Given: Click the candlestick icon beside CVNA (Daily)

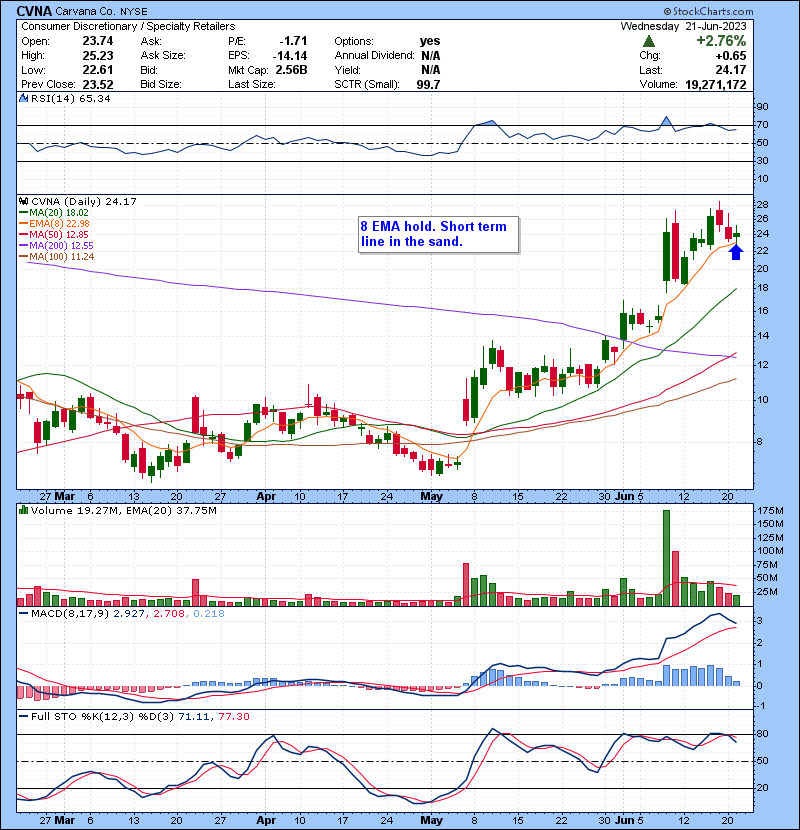Looking at the screenshot, I should 23,201.
